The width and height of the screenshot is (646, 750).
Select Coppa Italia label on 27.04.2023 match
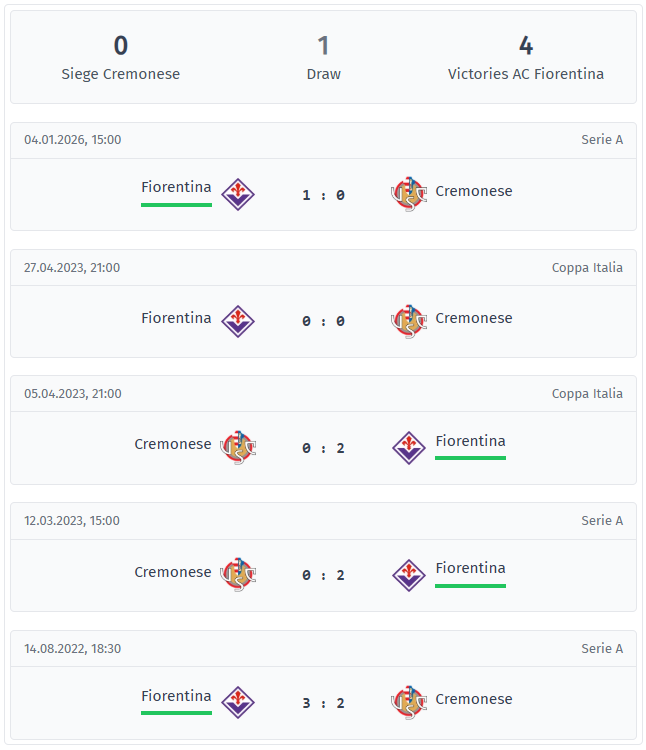pyautogui.click(x=587, y=267)
